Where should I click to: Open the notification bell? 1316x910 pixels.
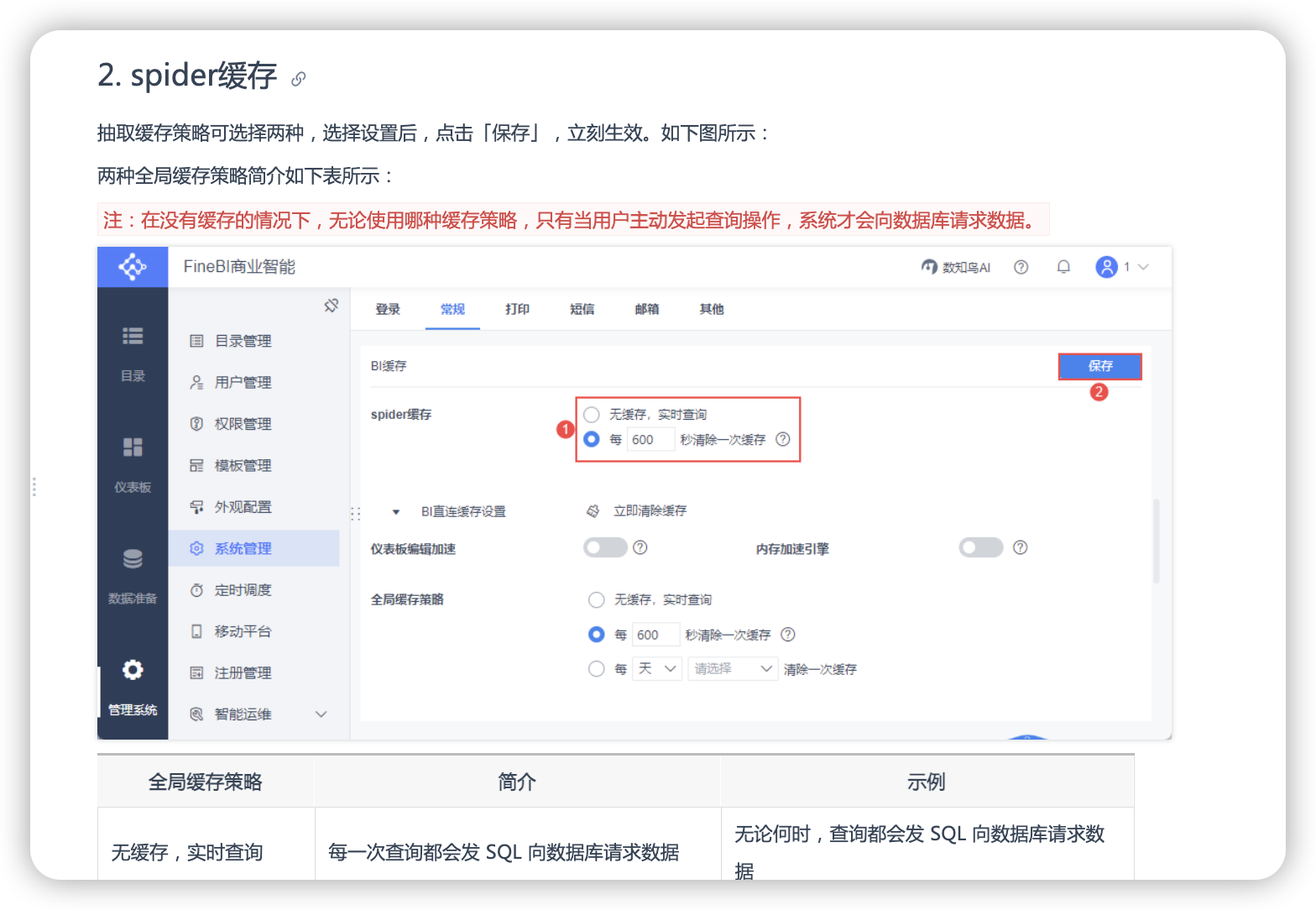pyautogui.click(x=1063, y=267)
